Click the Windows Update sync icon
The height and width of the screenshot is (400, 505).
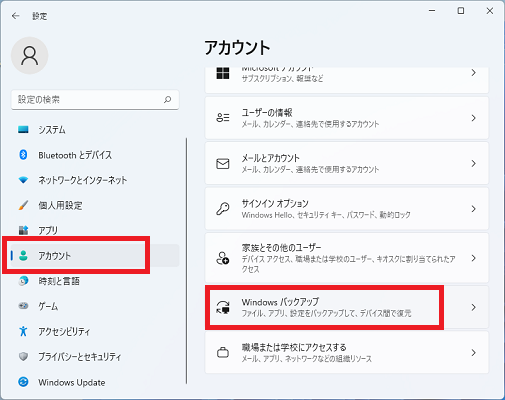point(23,382)
